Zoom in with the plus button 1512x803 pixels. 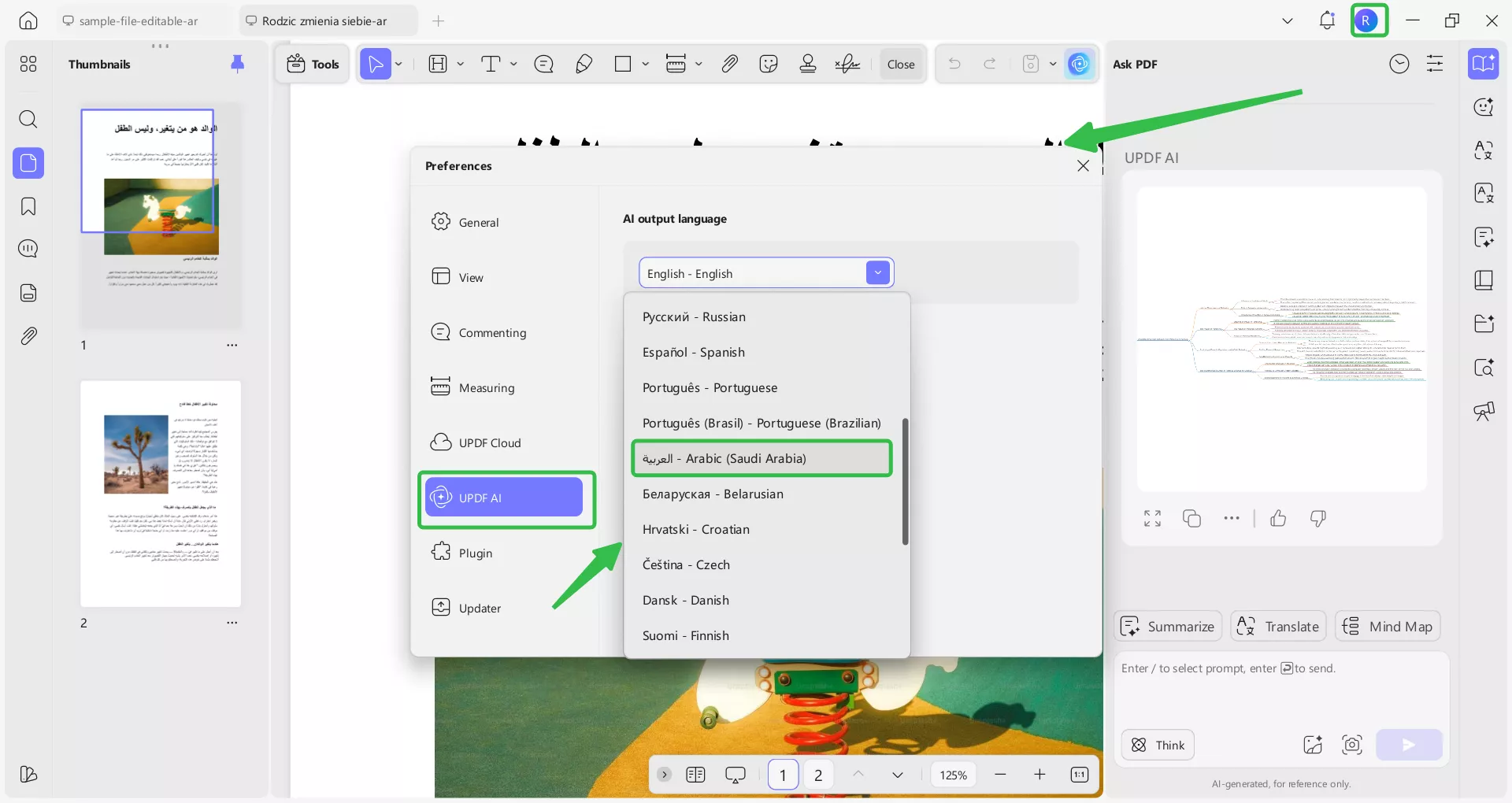[x=1039, y=775]
